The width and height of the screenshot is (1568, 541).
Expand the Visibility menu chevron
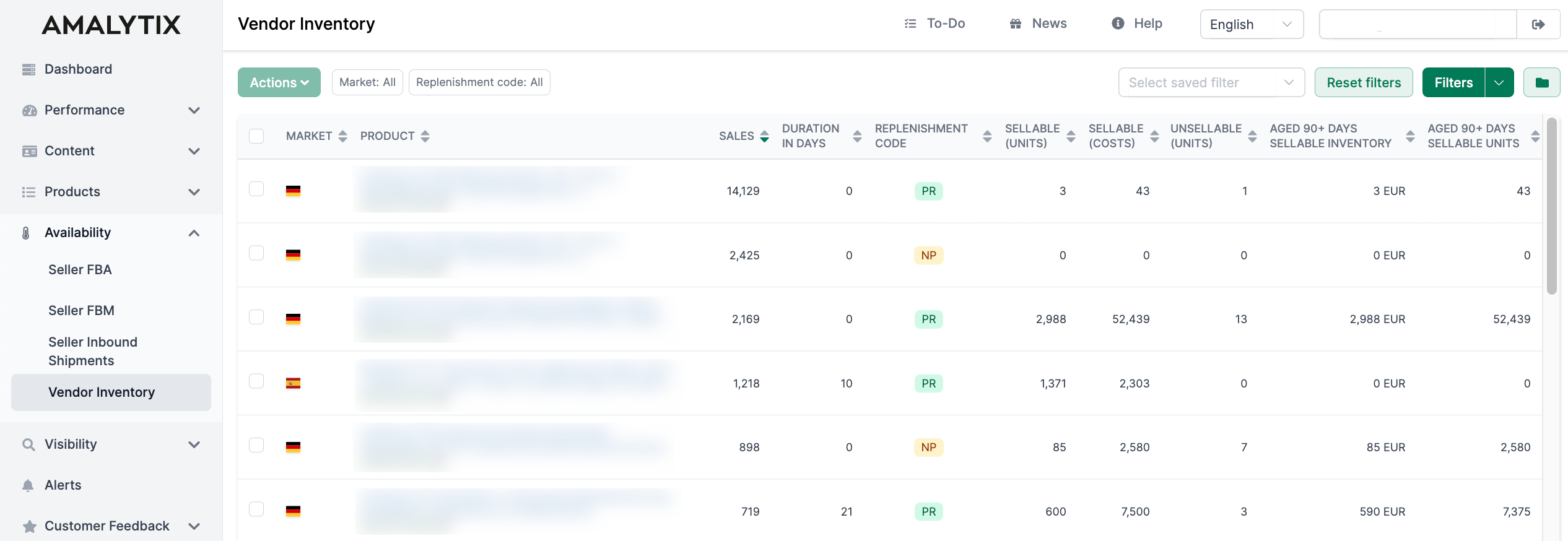(x=194, y=444)
